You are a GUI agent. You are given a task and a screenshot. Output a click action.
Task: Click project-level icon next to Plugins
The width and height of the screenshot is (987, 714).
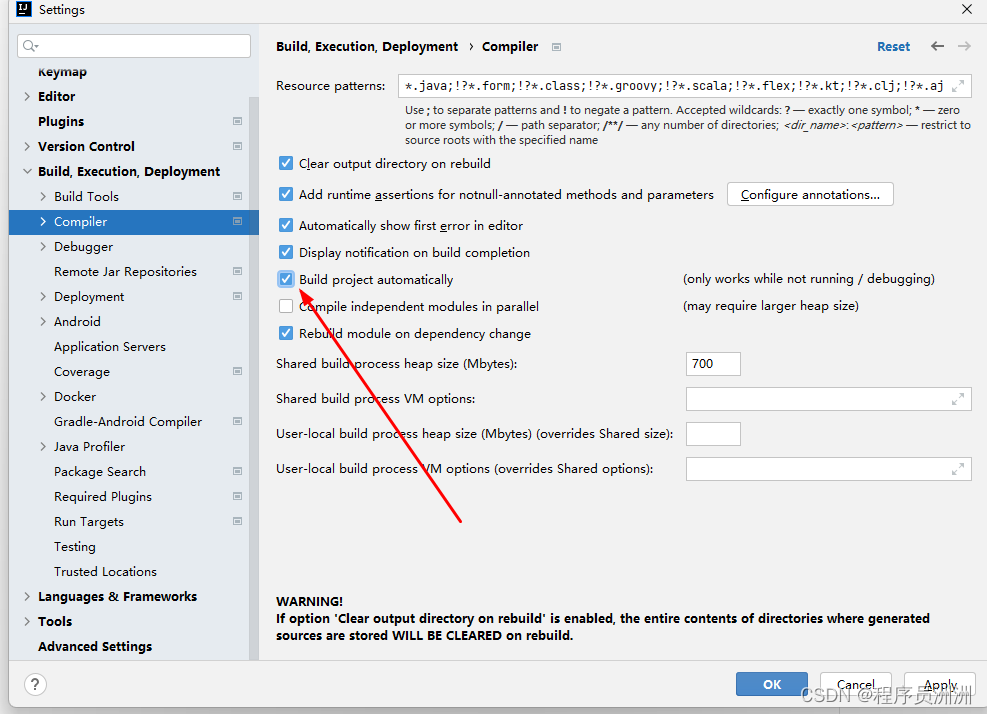pyautogui.click(x=237, y=121)
